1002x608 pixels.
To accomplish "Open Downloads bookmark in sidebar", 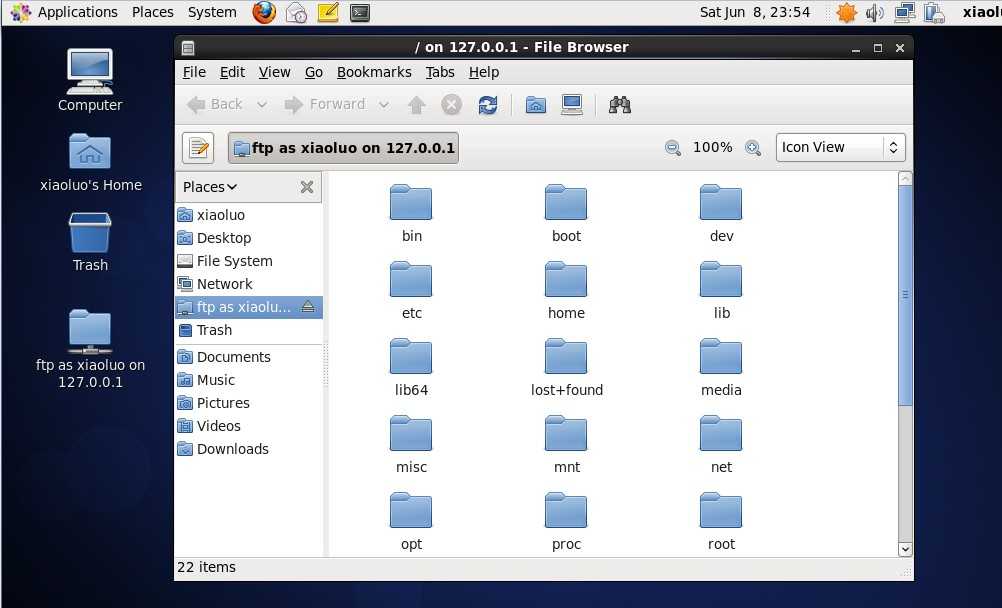I will coord(249,449).
